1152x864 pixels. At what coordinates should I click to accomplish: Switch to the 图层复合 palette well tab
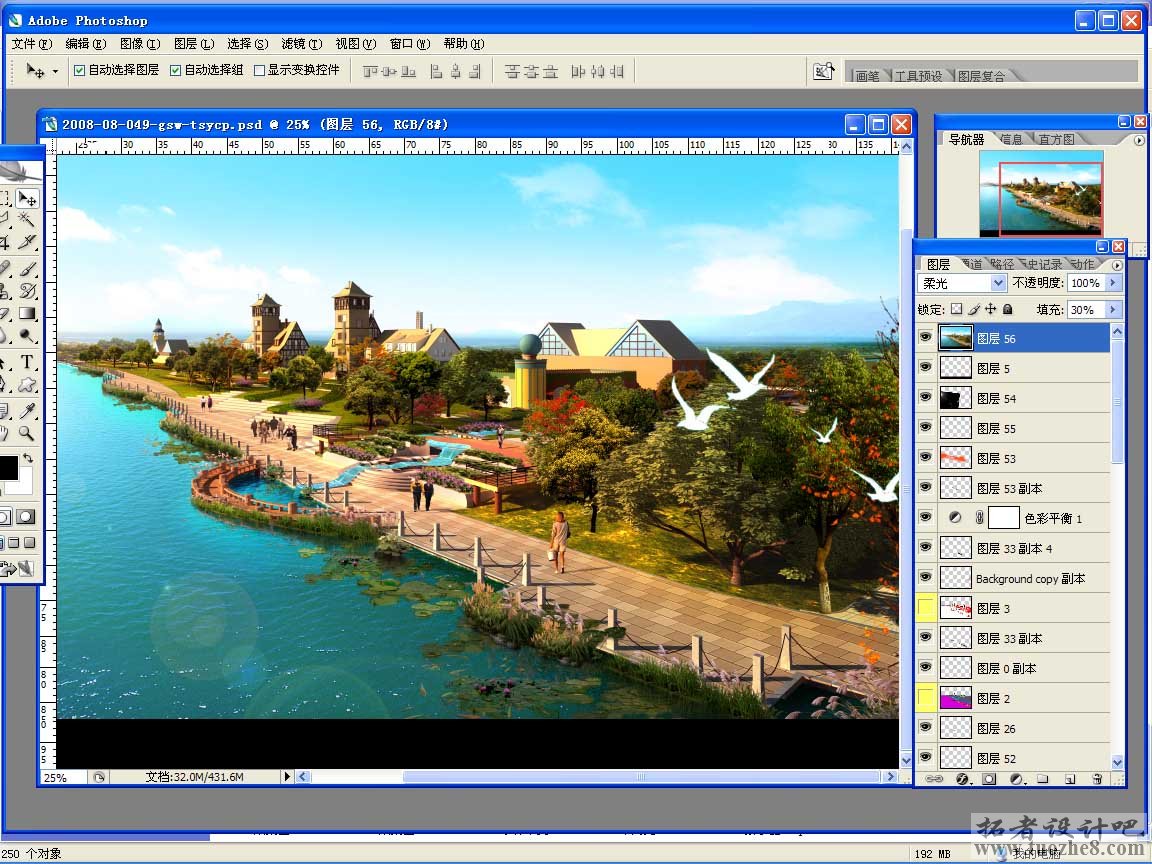(x=981, y=76)
